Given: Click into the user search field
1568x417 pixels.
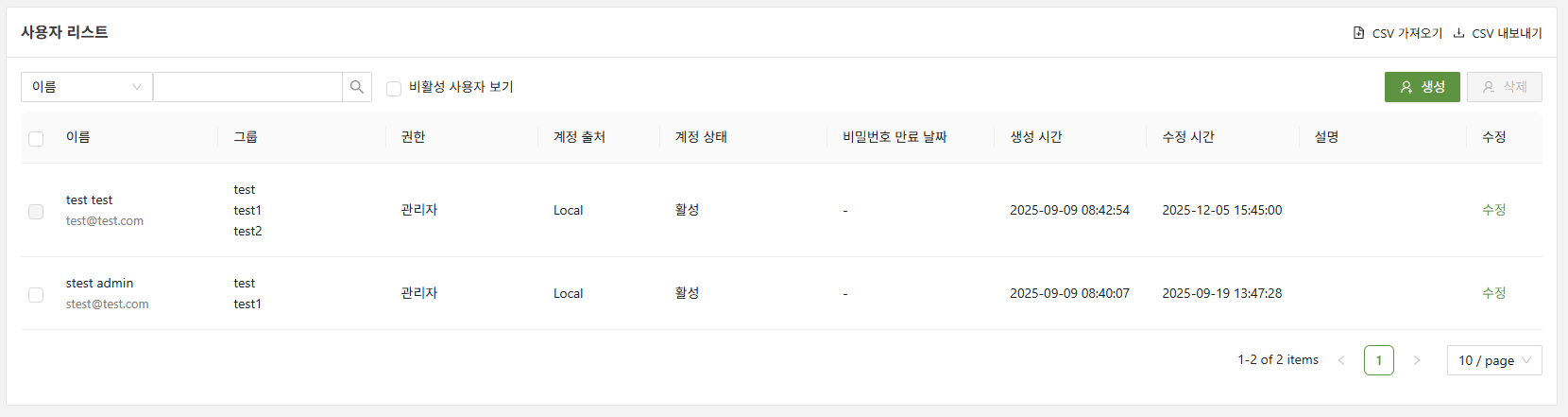Looking at the screenshot, I should (x=247, y=87).
